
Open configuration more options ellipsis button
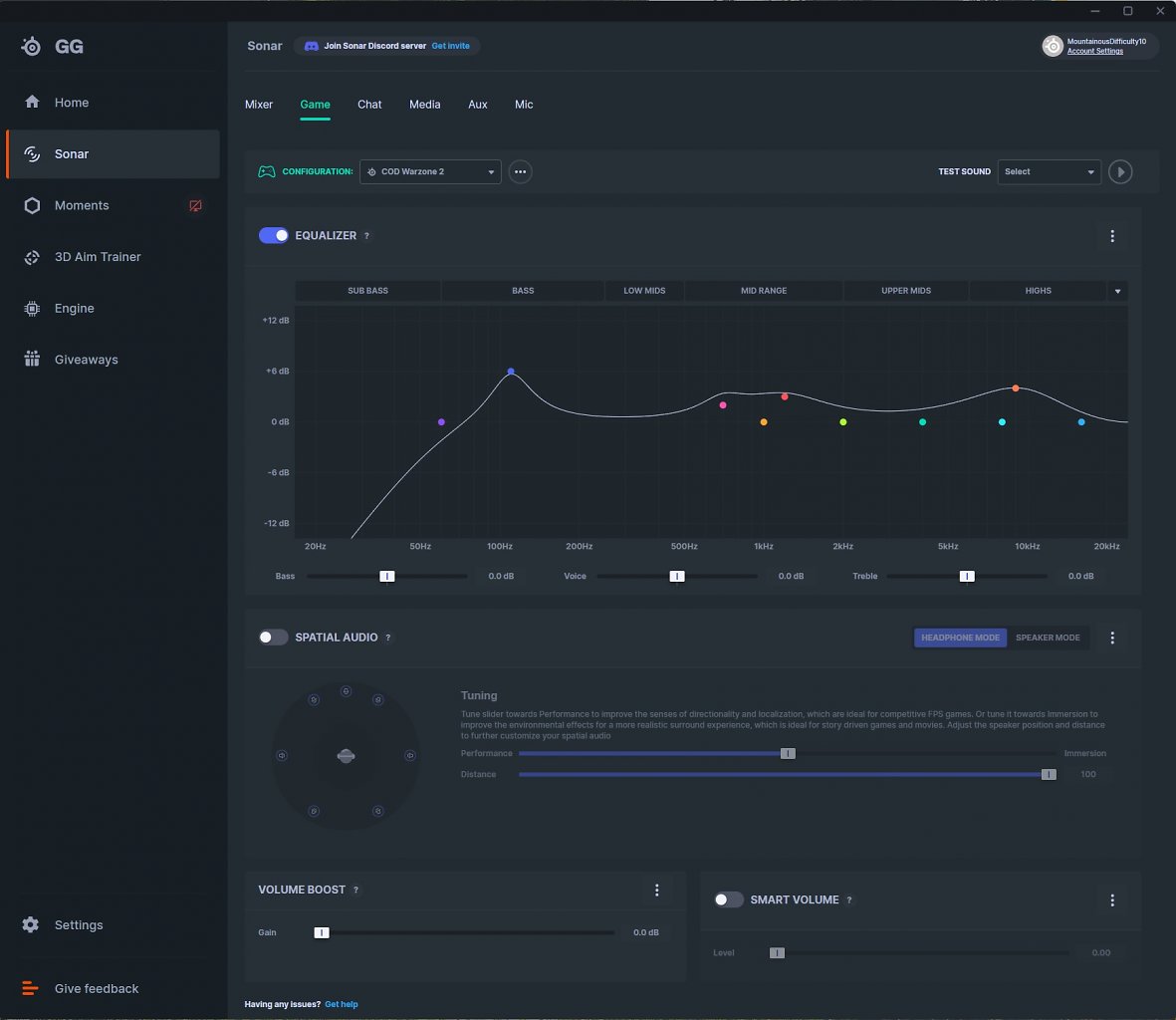(520, 171)
